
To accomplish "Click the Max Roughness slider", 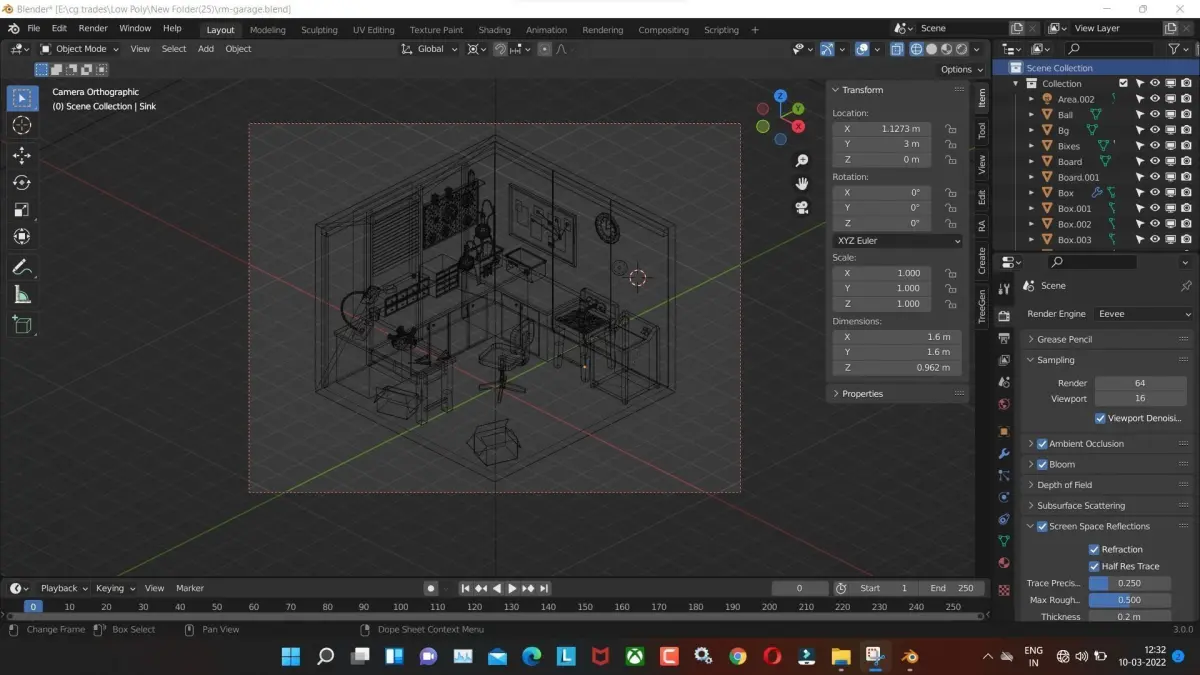I will click(1129, 600).
